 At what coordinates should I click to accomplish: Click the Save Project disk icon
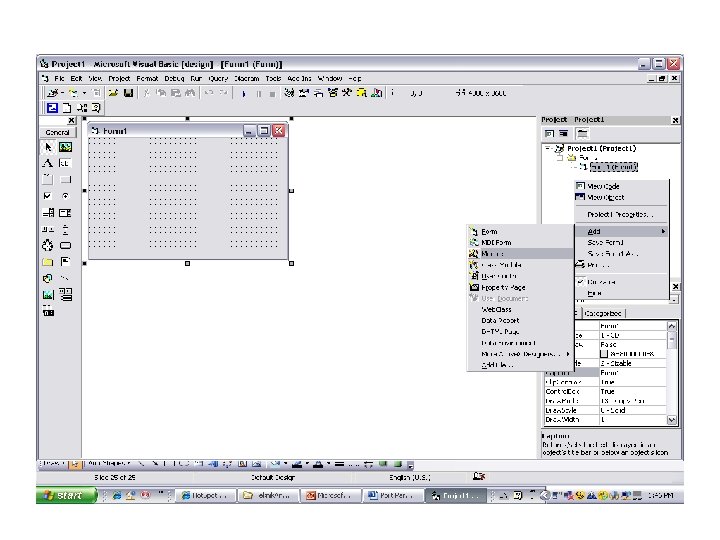coord(129,93)
